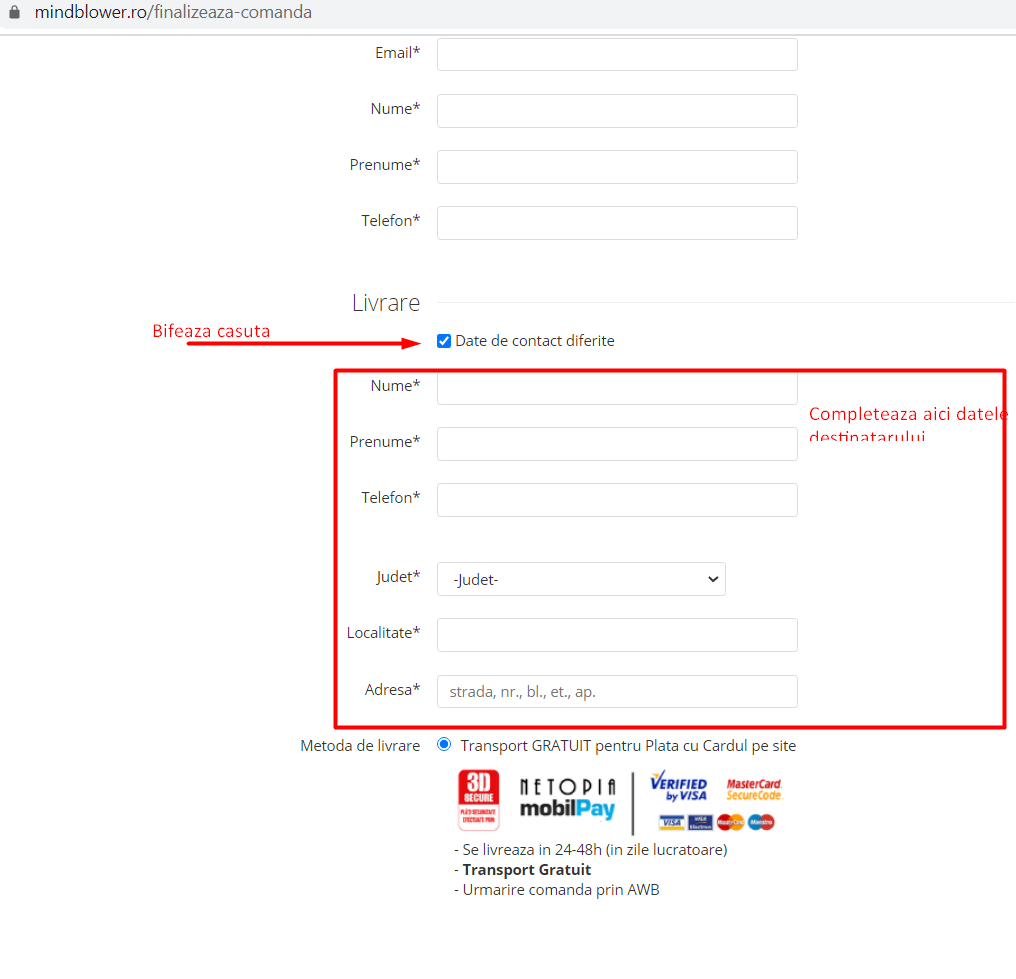Click the Maestro card icon
Screen dimensions: 1016x979
(x=761, y=822)
